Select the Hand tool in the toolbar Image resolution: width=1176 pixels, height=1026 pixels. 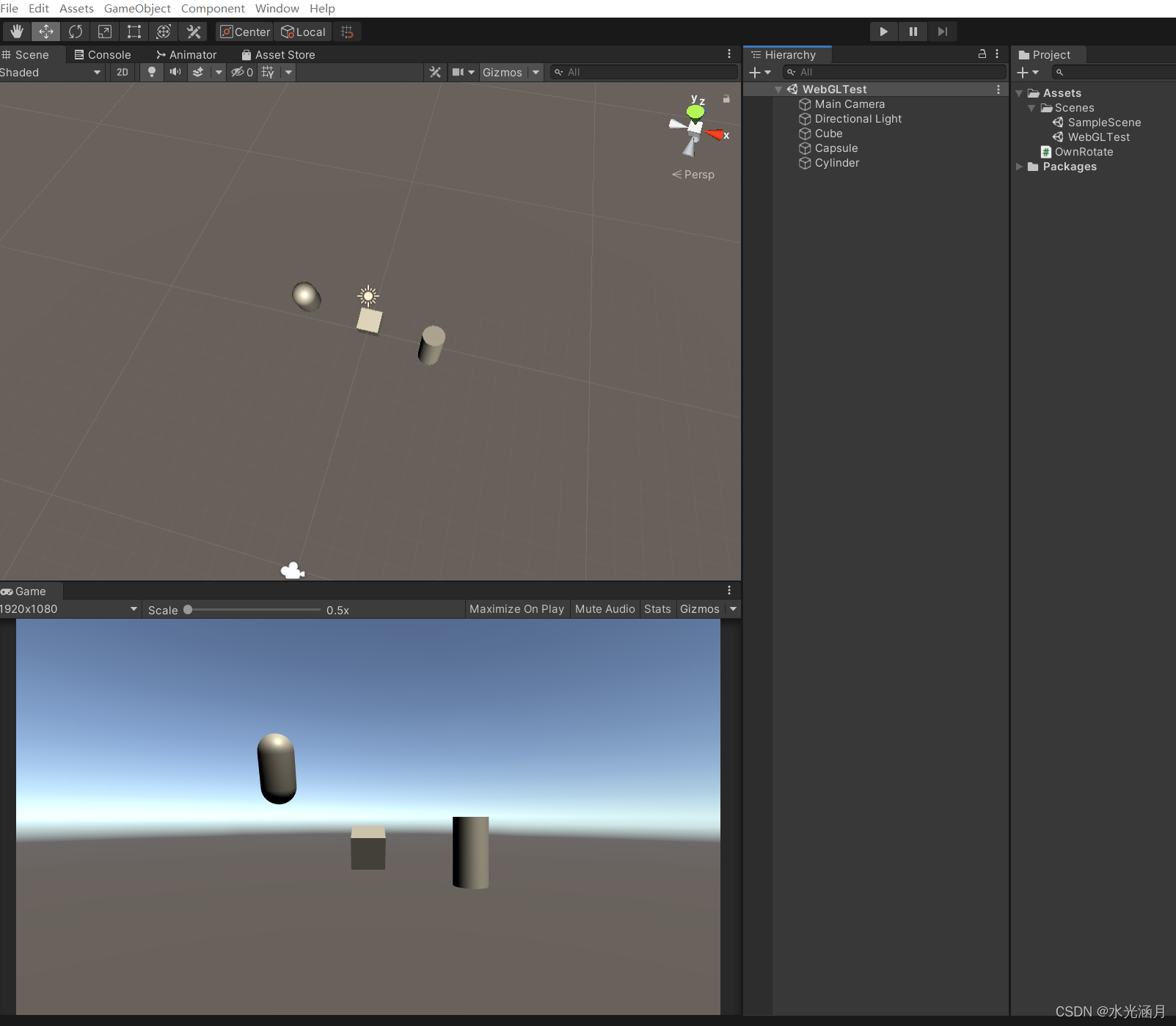(16, 32)
